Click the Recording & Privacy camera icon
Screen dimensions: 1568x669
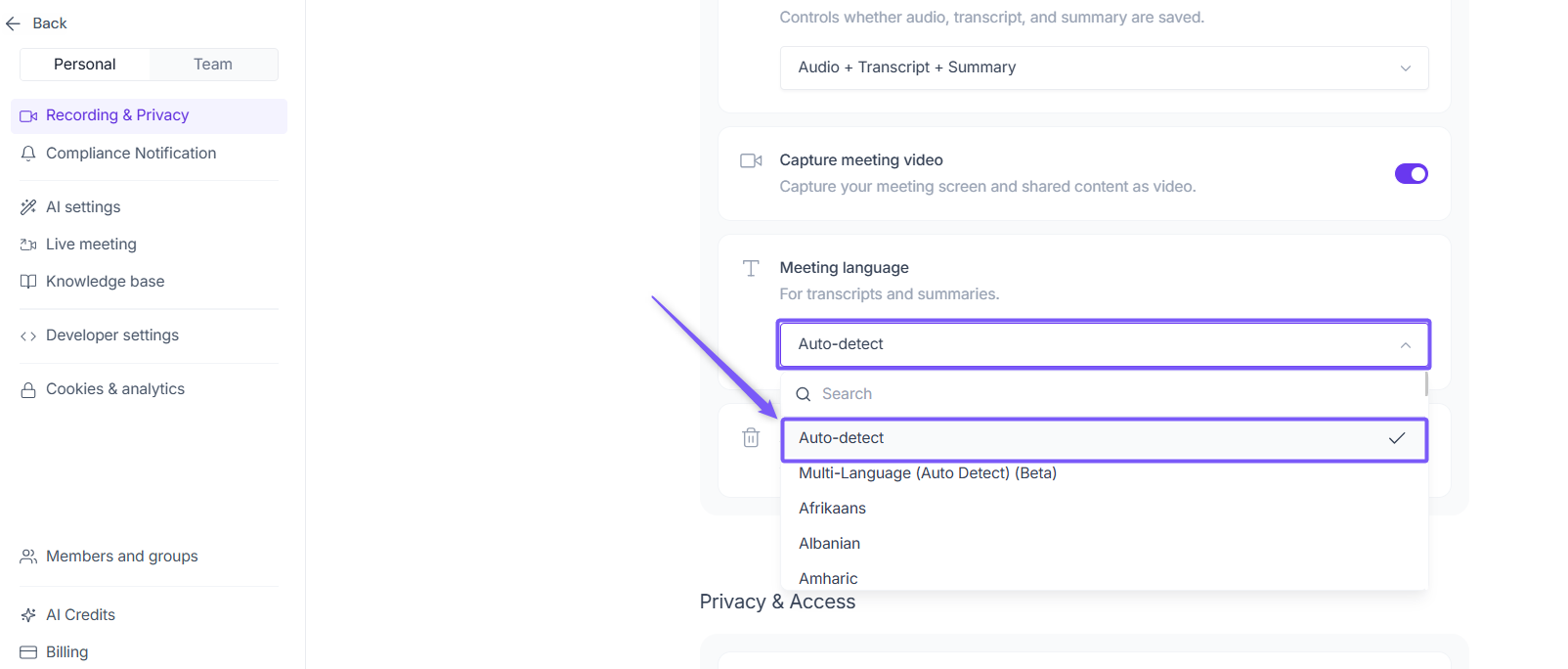coord(28,115)
